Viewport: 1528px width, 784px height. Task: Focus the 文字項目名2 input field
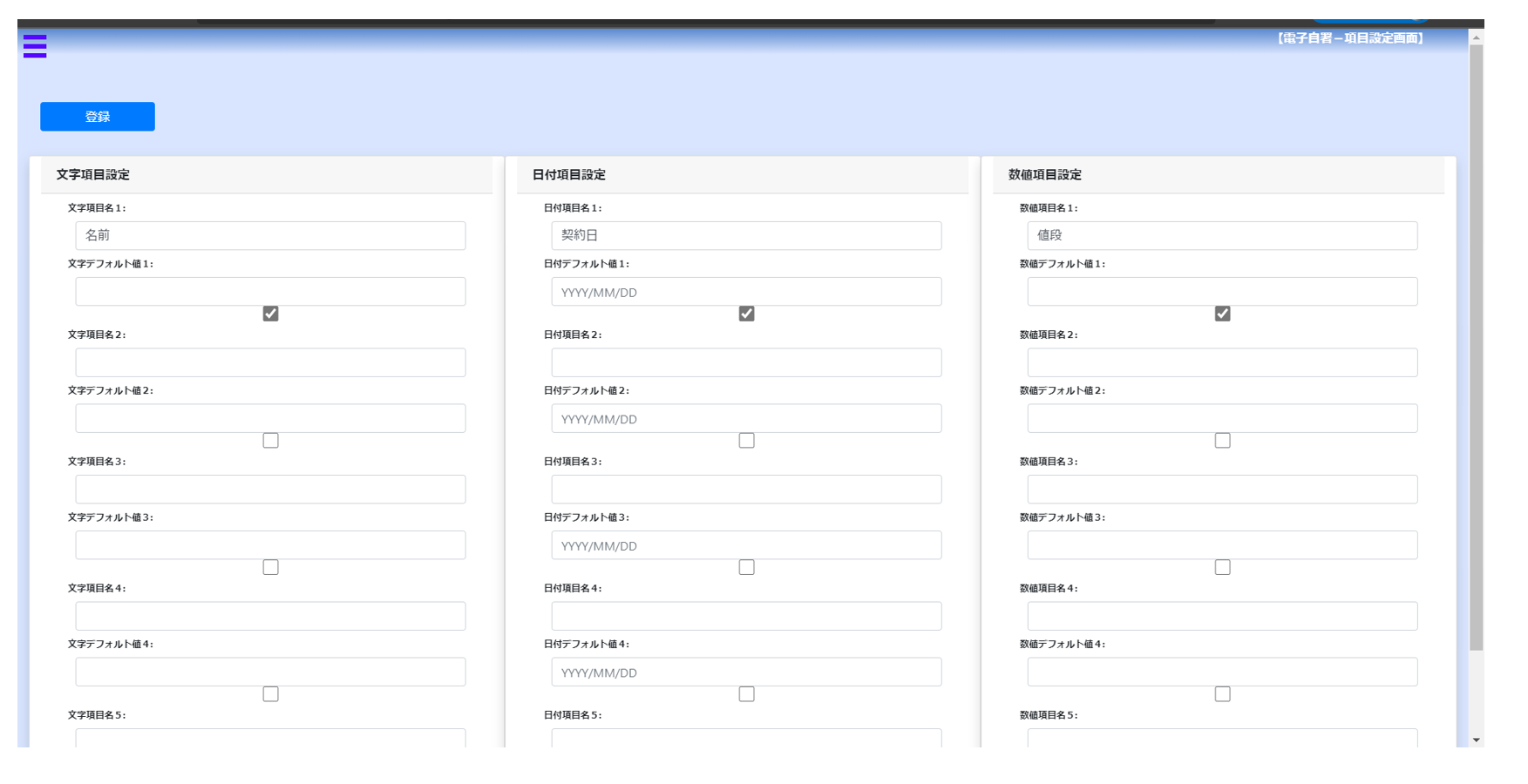270,362
